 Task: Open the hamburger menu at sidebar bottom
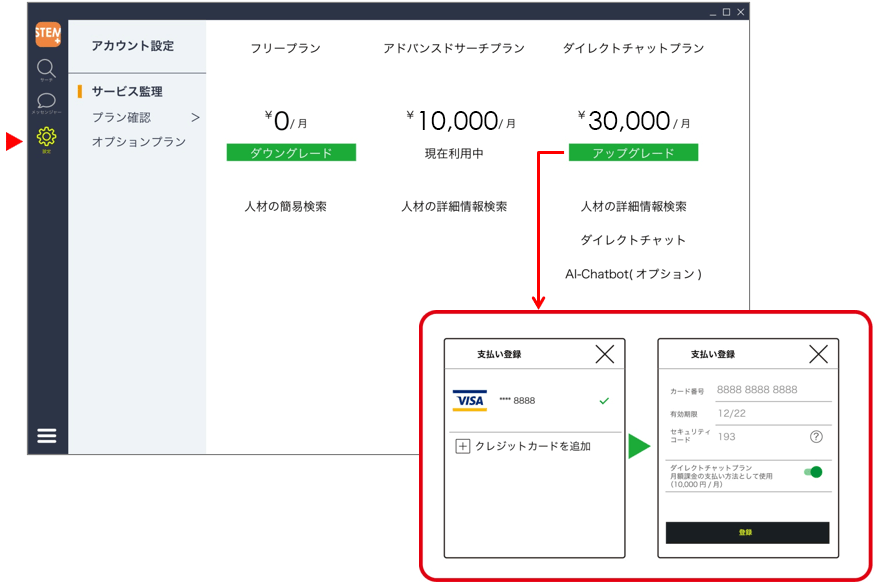(47, 436)
